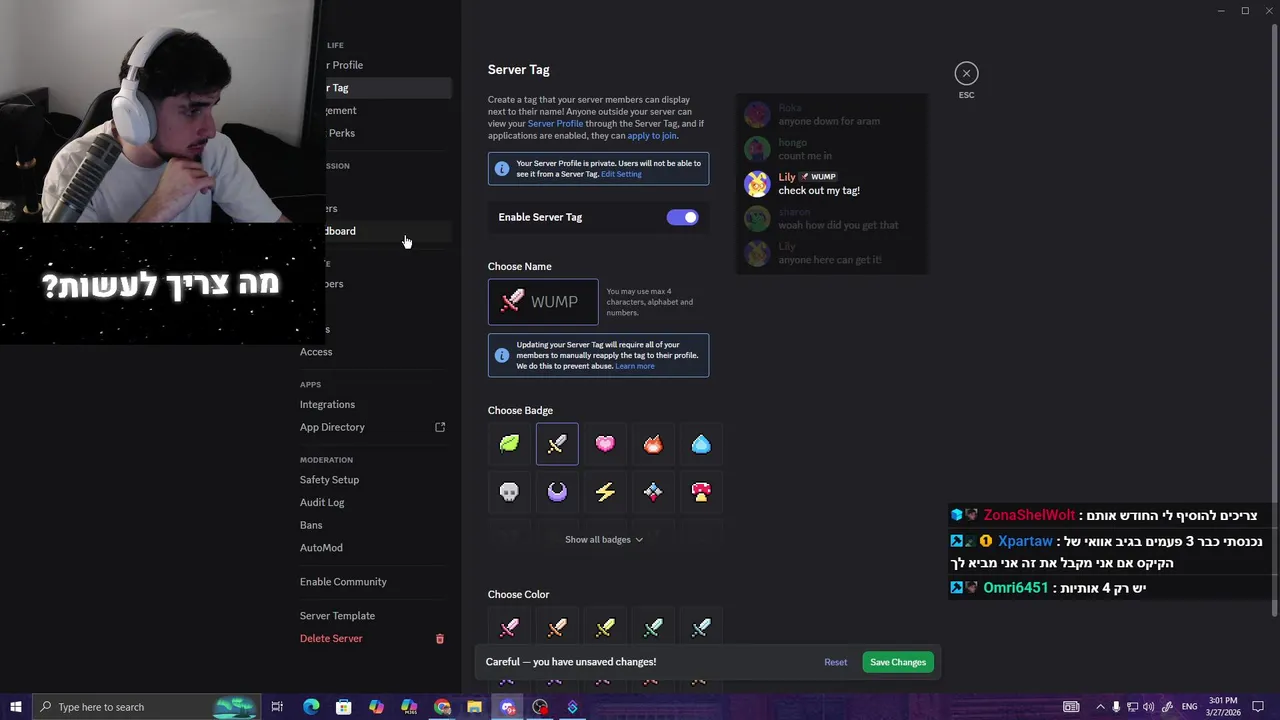This screenshot has height=720, width=1280.
Task: Choose the light blue sword color
Action: coord(701,628)
